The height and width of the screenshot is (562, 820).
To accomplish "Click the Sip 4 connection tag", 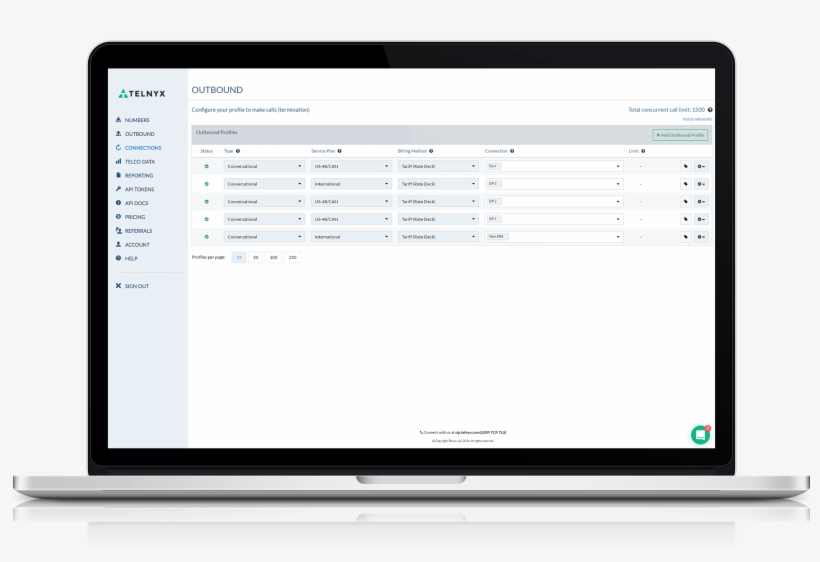I will point(493,166).
